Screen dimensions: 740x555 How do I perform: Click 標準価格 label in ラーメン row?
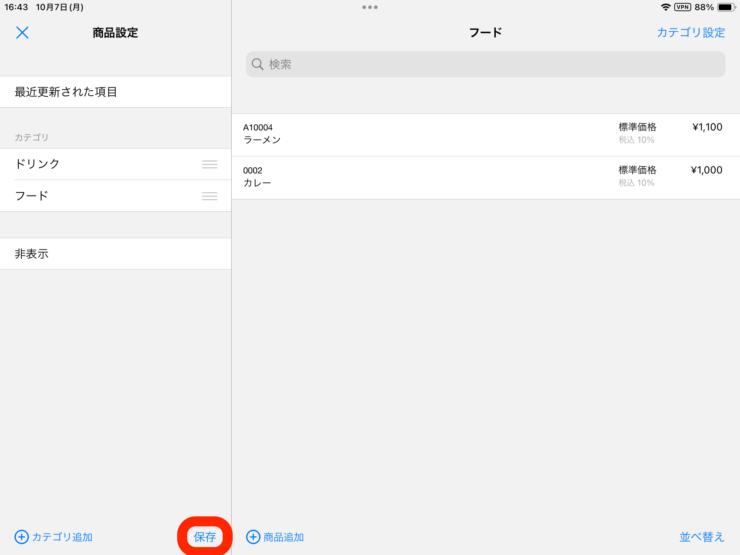[x=637, y=127]
